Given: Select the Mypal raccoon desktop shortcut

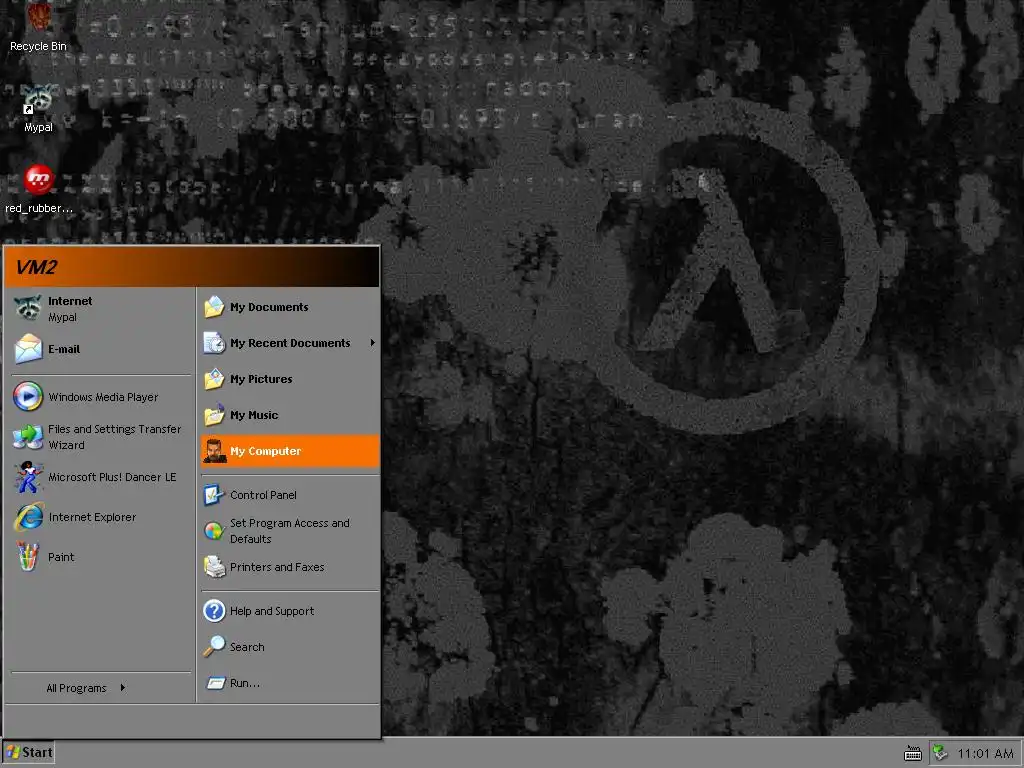Looking at the screenshot, I should [x=38, y=99].
